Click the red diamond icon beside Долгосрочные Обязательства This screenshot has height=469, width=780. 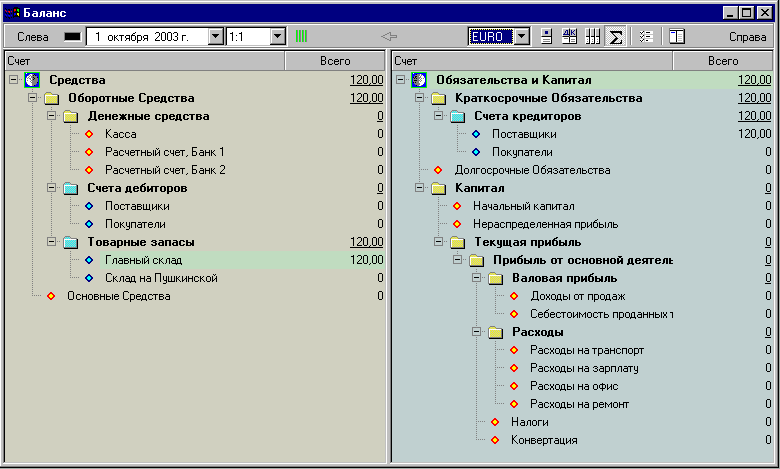pos(438,170)
